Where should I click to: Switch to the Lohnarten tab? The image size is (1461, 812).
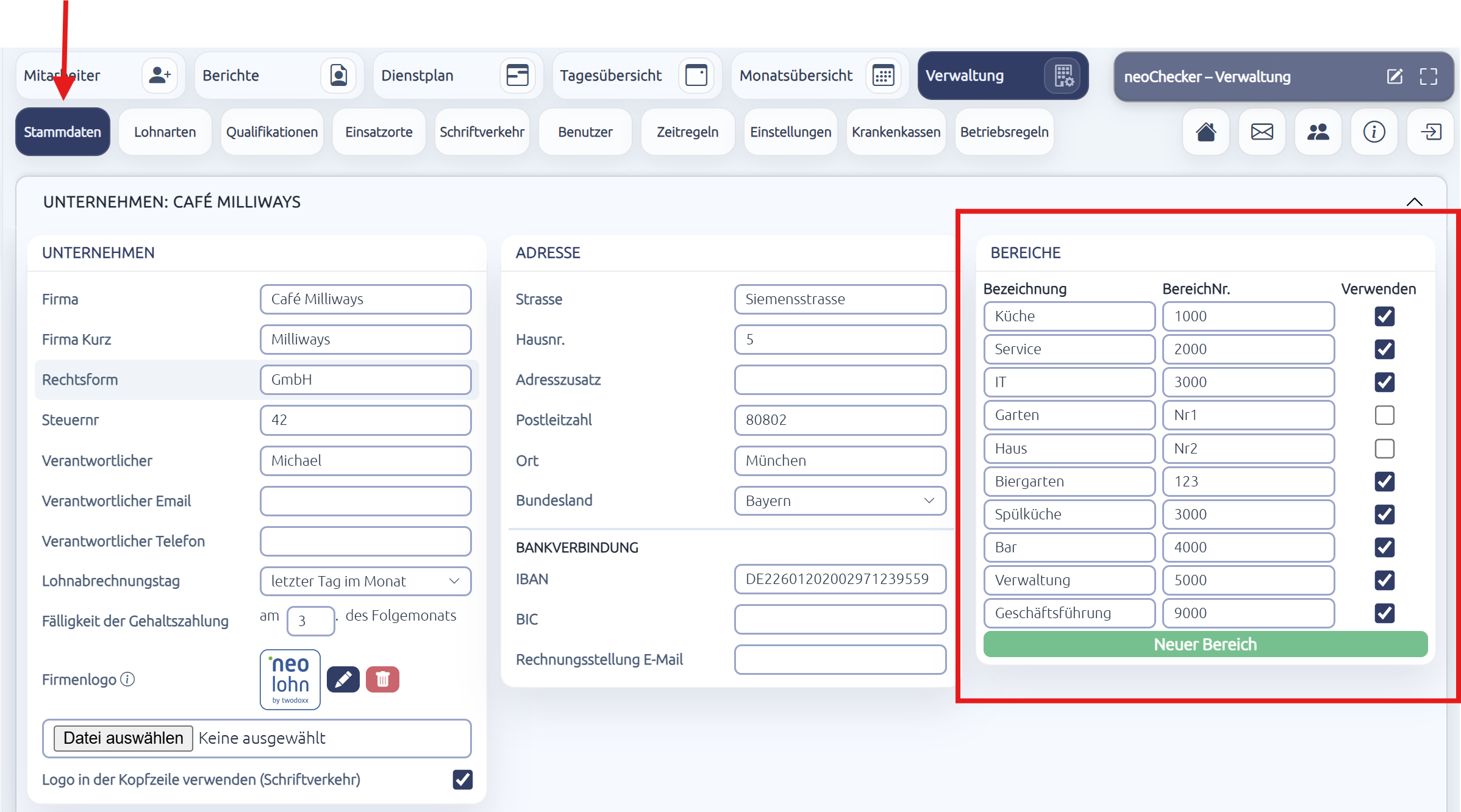[165, 132]
